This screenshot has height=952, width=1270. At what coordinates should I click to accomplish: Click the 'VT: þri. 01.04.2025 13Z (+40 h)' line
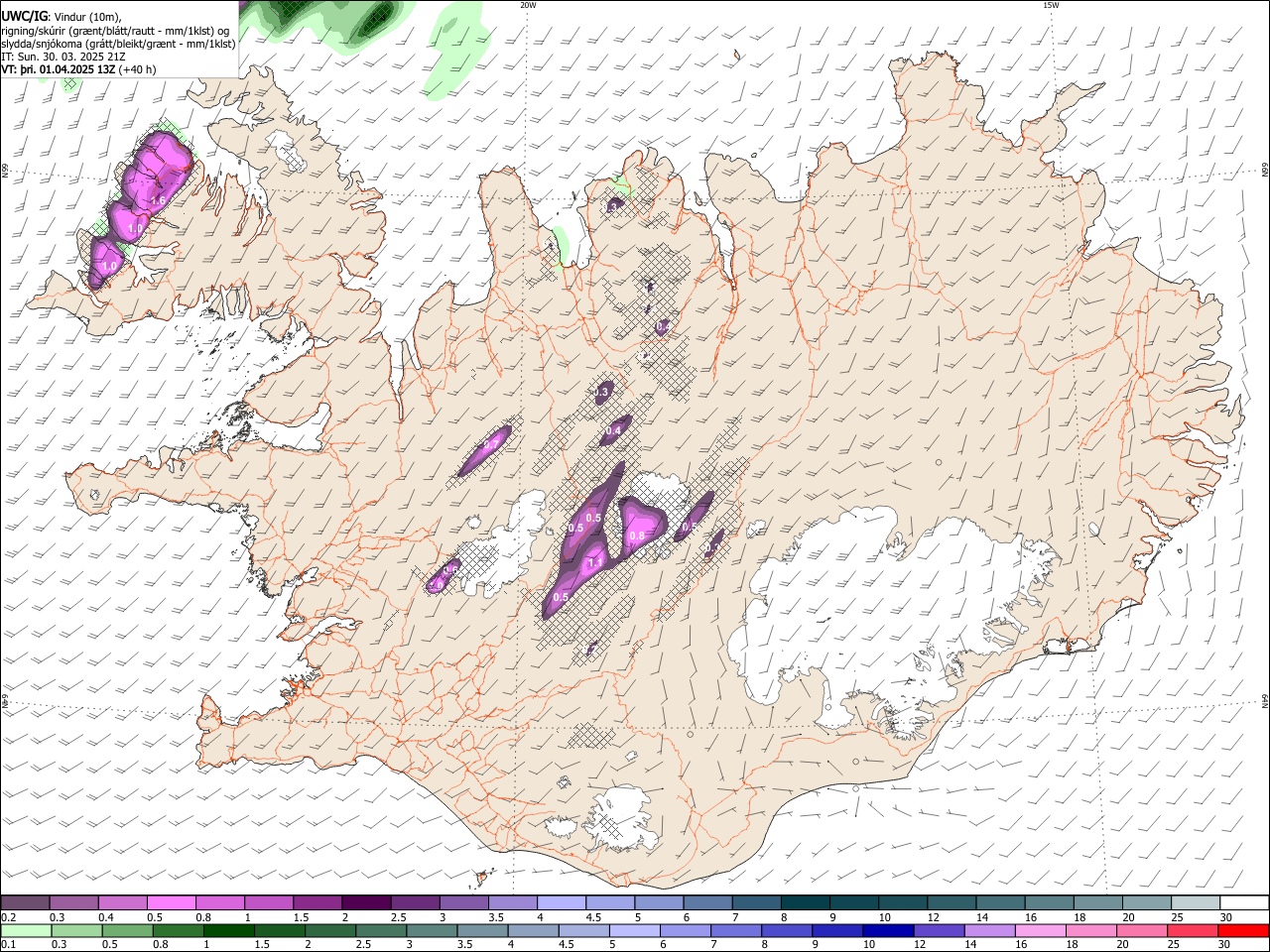pyautogui.click(x=78, y=69)
